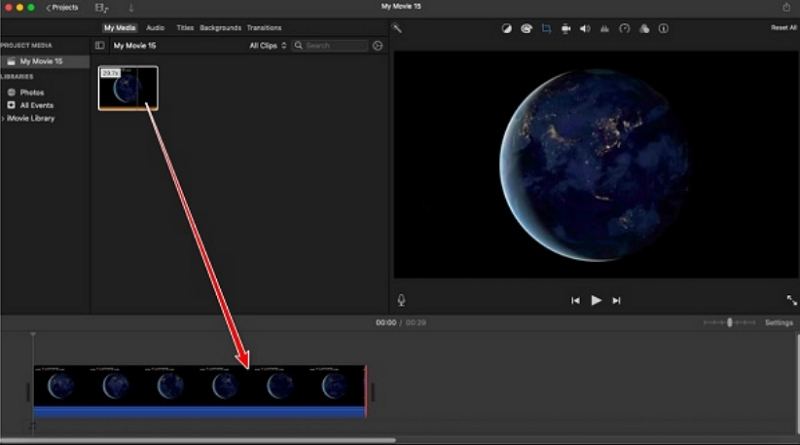Skip to previous clip button
The height and width of the screenshot is (445, 800).
tap(576, 301)
